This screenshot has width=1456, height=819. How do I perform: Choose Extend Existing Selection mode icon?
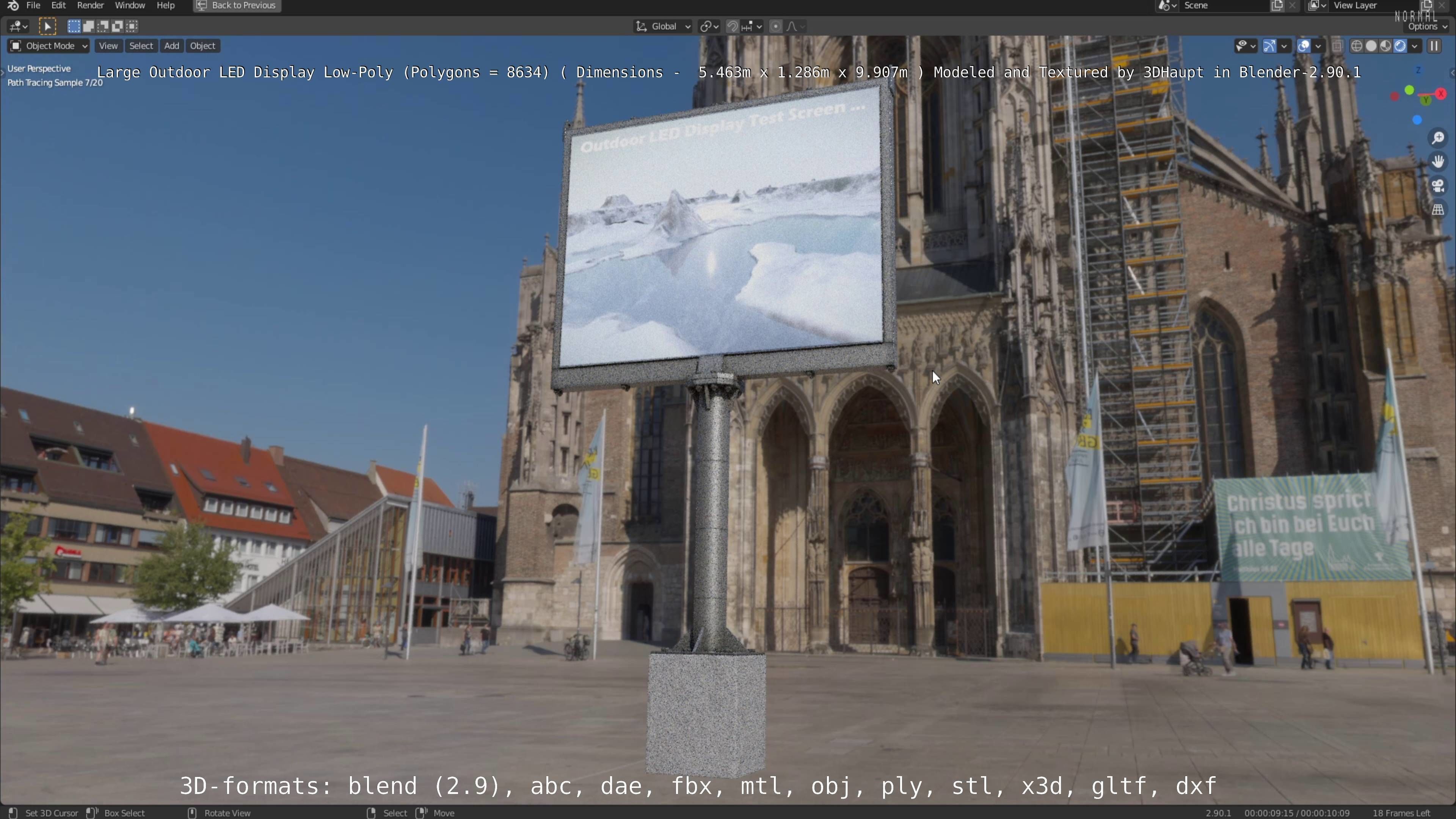(88, 26)
